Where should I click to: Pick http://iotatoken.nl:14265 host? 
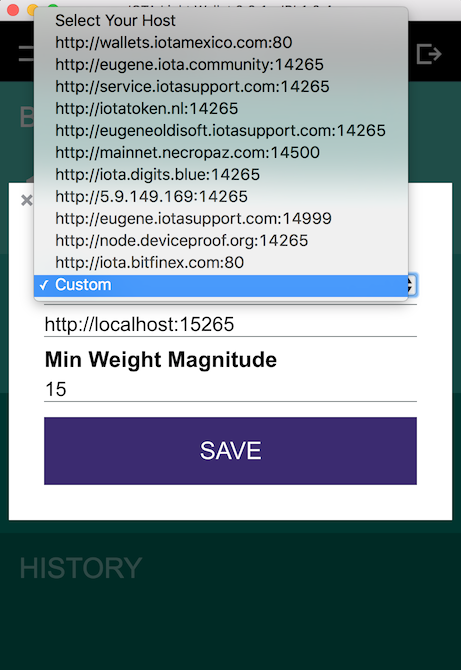(x=221, y=109)
